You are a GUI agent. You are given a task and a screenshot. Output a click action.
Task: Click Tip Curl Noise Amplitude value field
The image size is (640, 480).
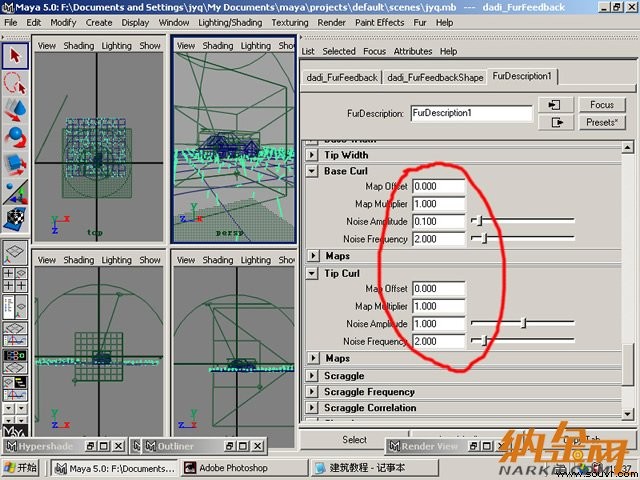tap(438, 324)
